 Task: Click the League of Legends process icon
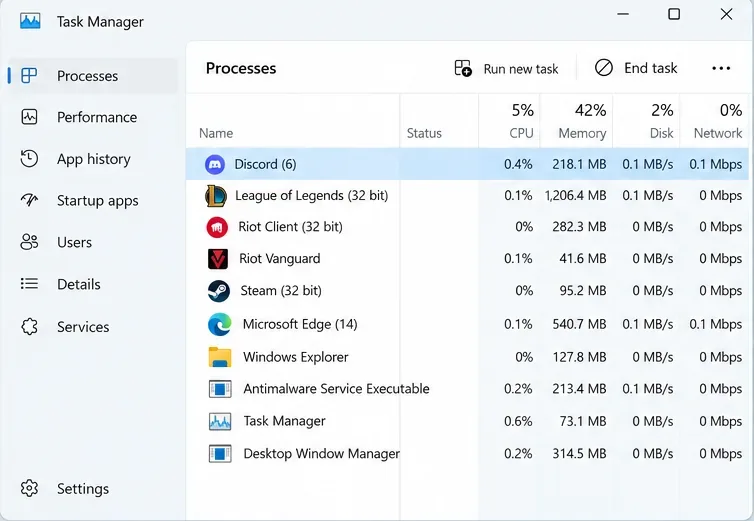216,196
